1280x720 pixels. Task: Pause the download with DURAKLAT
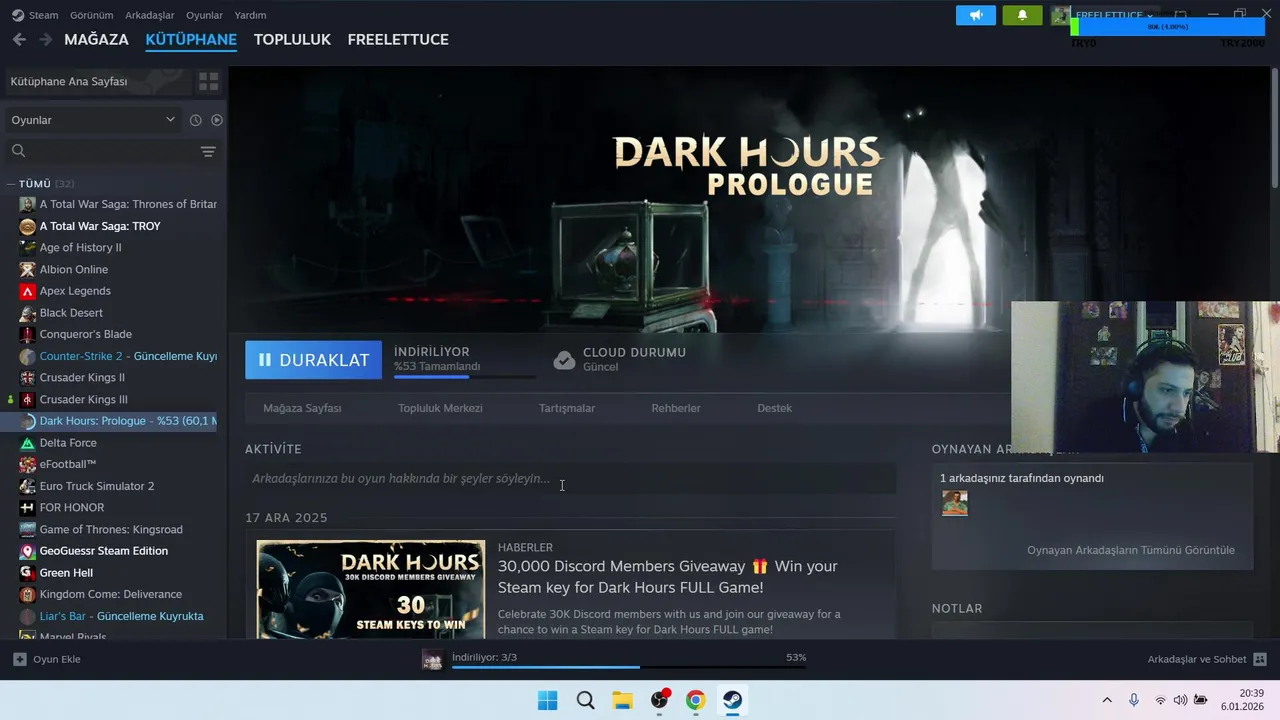313,360
